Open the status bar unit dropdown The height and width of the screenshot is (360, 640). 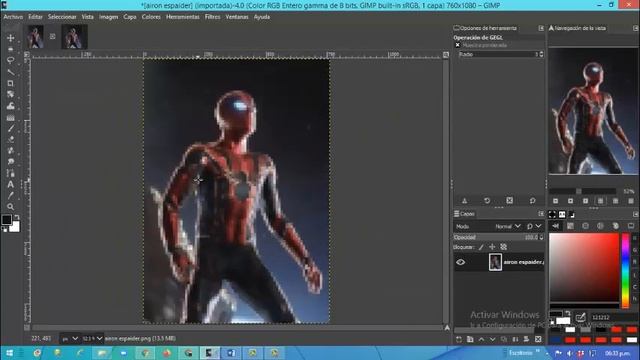tap(69, 338)
